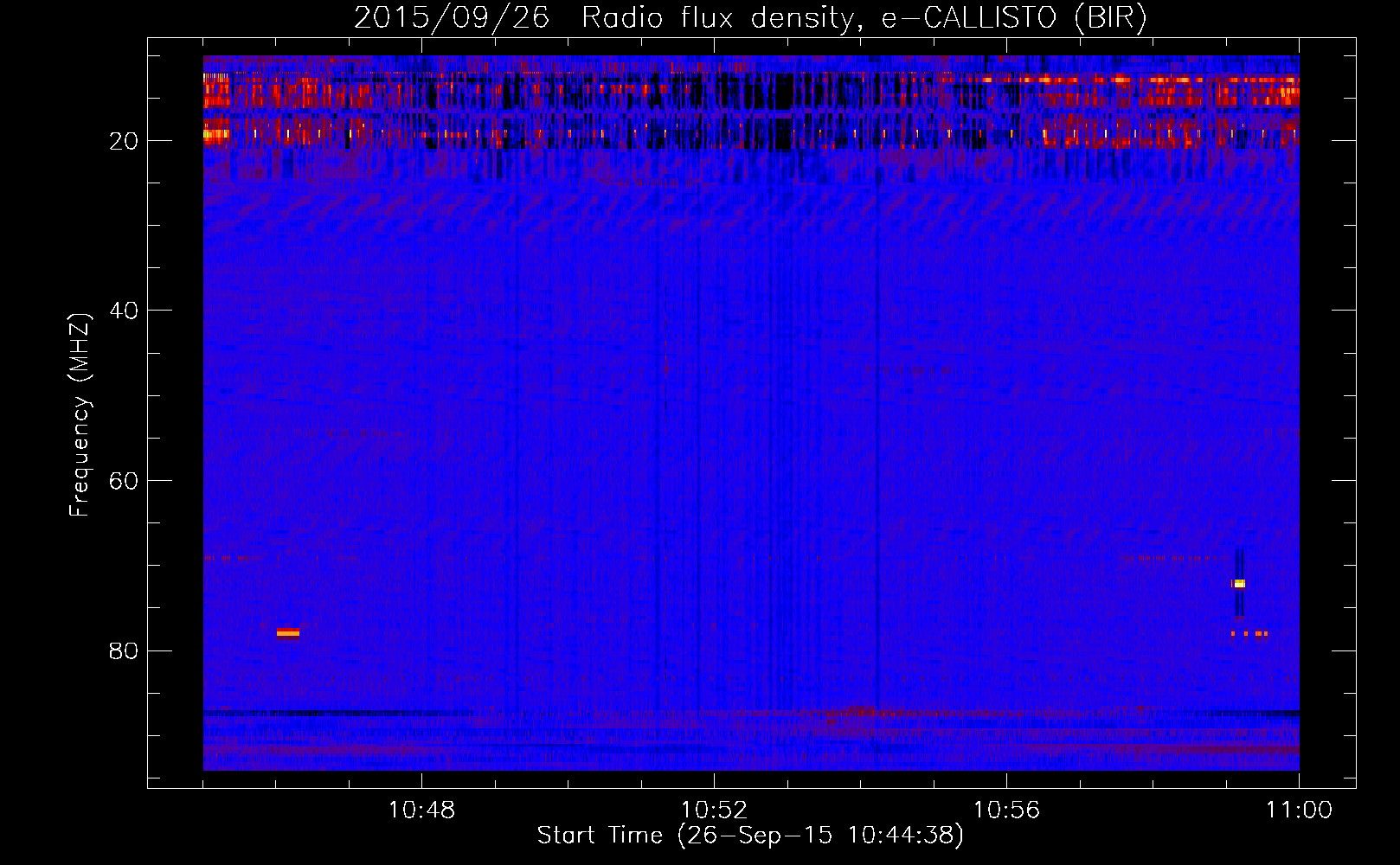This screenshot has height=865, width=1400.
Task: Click the '60' frequency tick label
Action: [125, 481]
